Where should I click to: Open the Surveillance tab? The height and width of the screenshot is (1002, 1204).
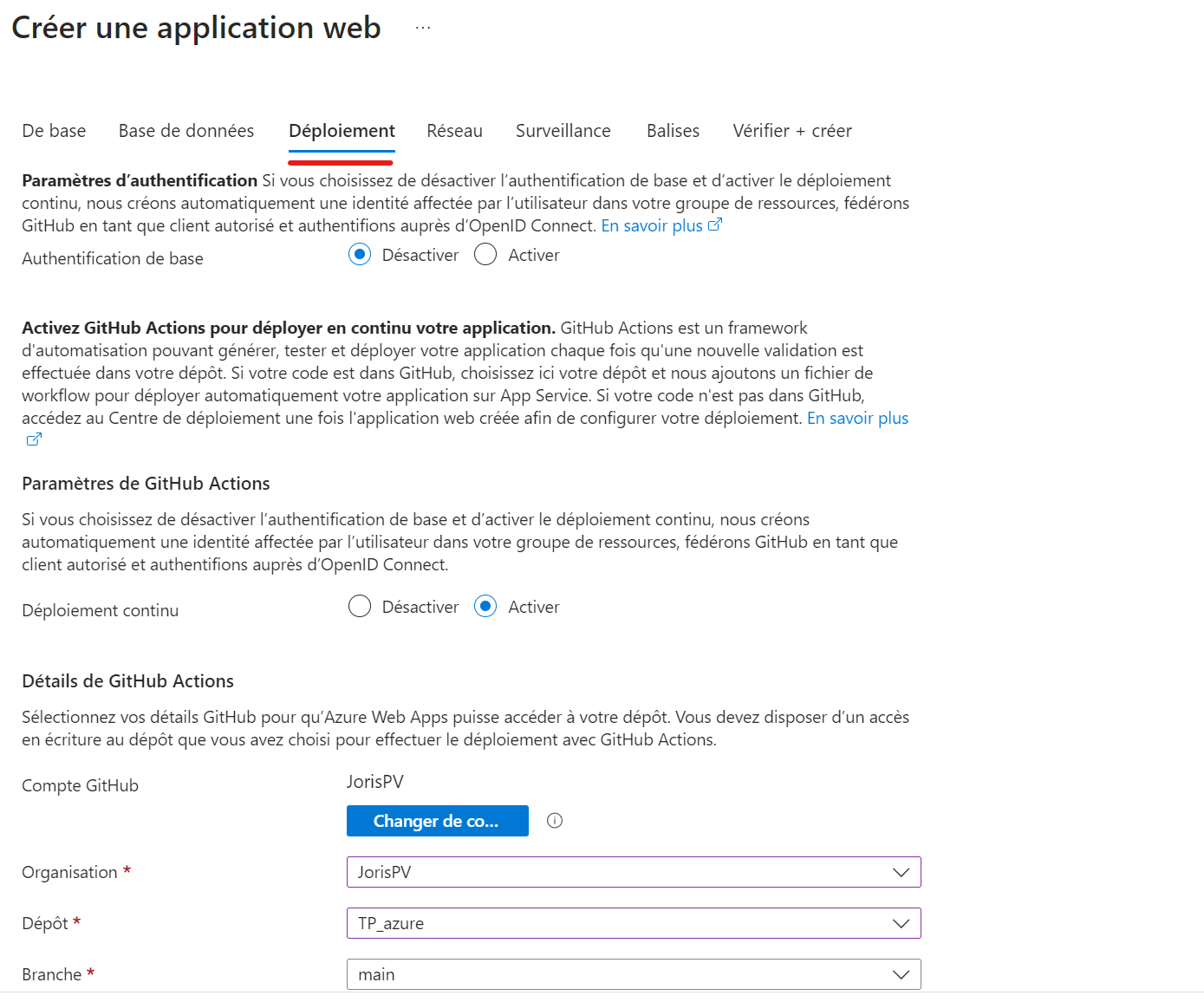pyautogui.click(x=563, y=131)
